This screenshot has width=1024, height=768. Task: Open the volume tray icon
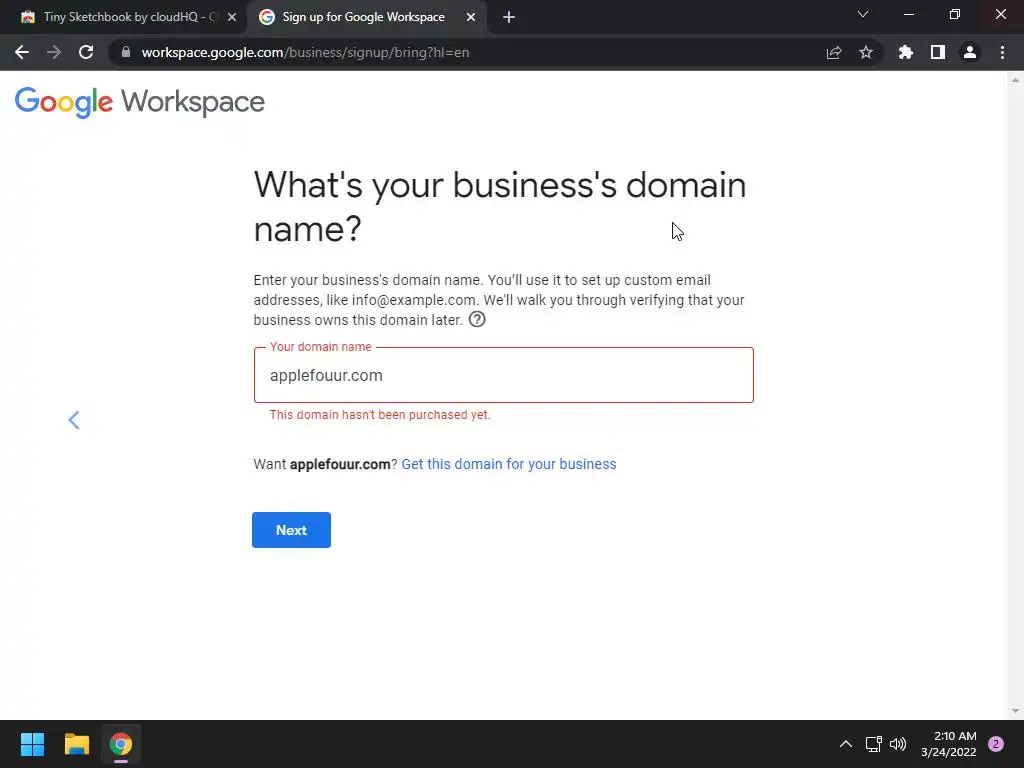[899, 744]
